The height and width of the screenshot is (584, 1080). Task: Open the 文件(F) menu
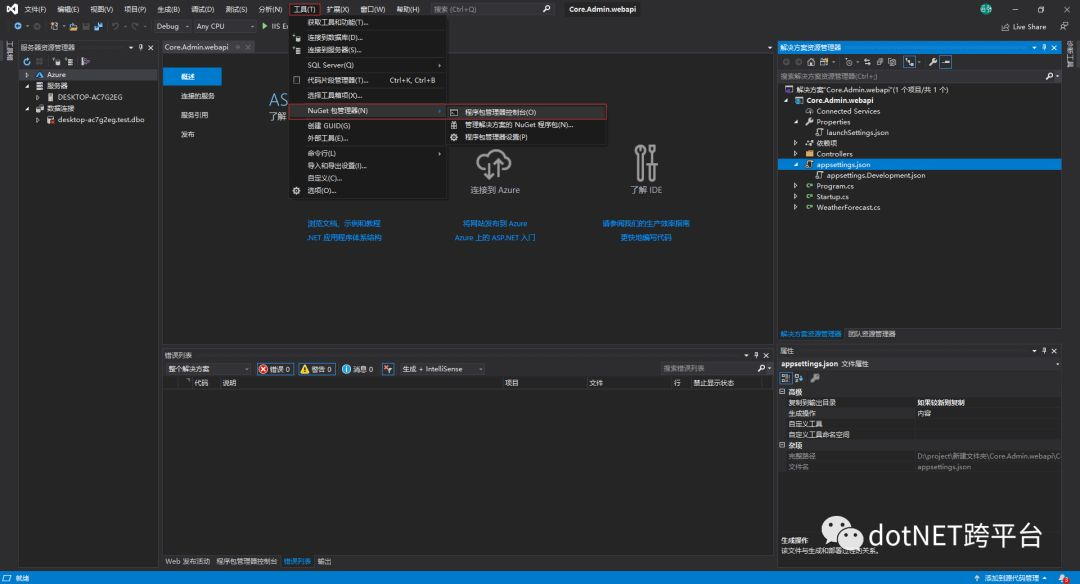(x=35, y=10)
